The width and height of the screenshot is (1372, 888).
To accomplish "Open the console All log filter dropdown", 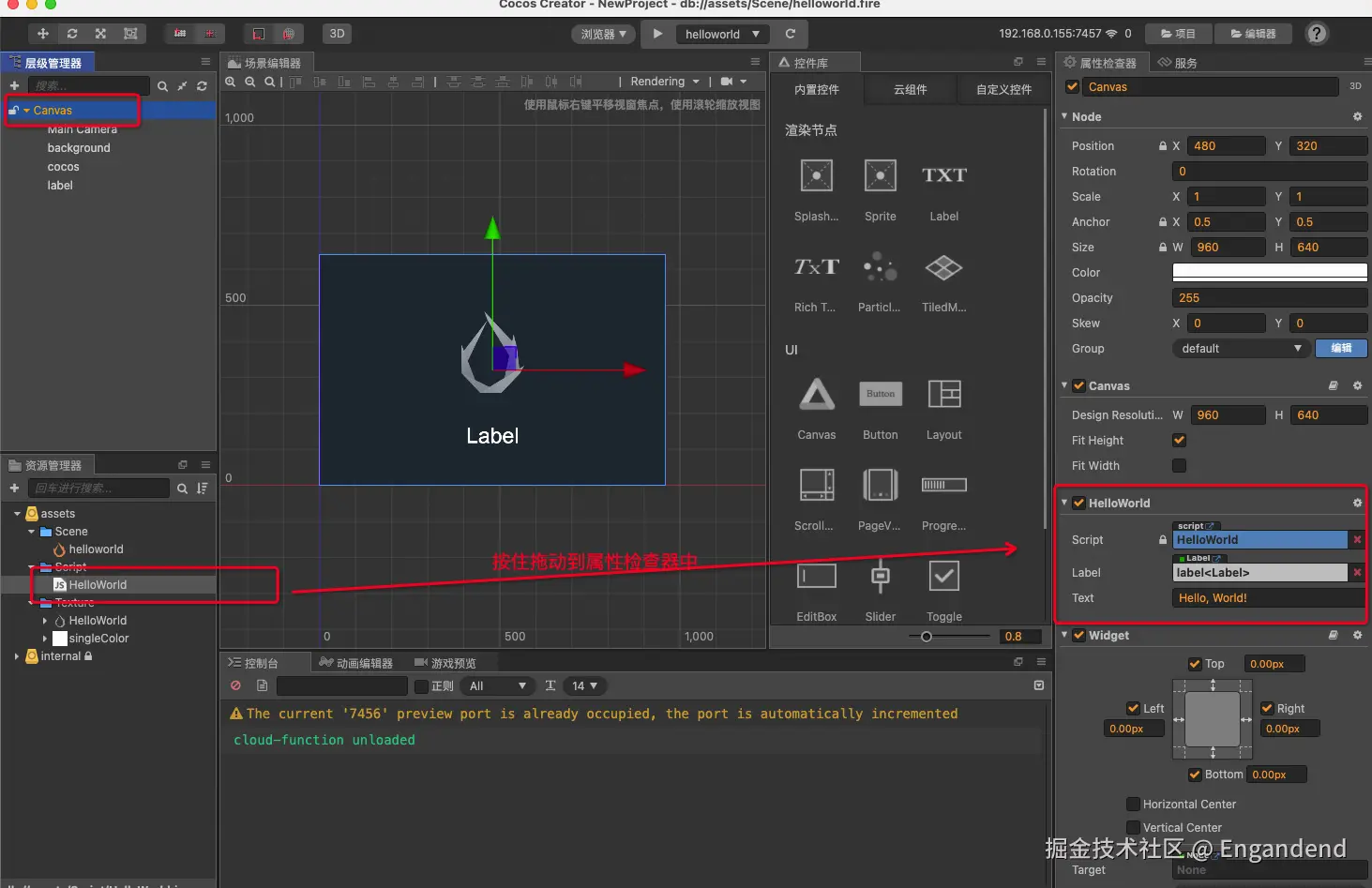I will [x=497, y=686].
